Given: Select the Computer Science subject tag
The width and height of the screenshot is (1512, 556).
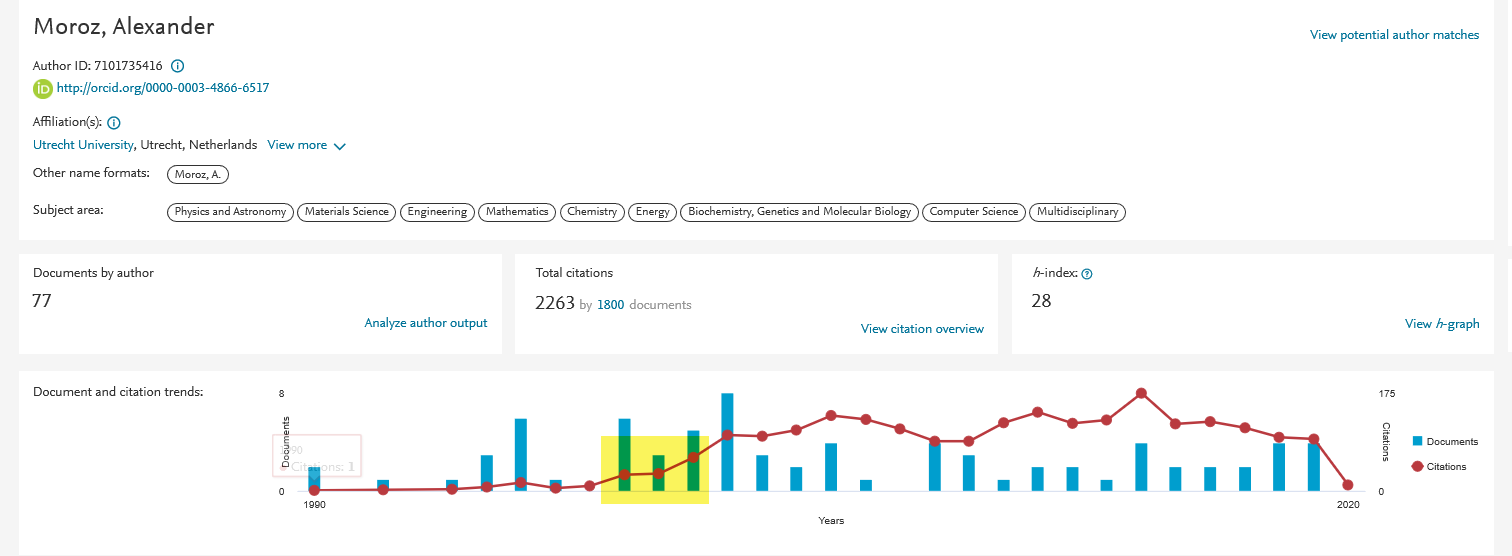Looking at the screenshot, I should pos(974,212).
